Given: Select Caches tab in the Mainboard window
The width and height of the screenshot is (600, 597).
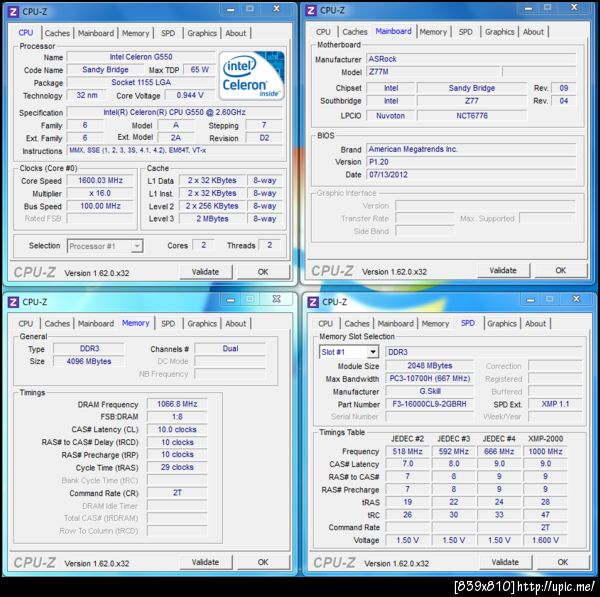Looking at the screenshot, I should pos(355,32).
